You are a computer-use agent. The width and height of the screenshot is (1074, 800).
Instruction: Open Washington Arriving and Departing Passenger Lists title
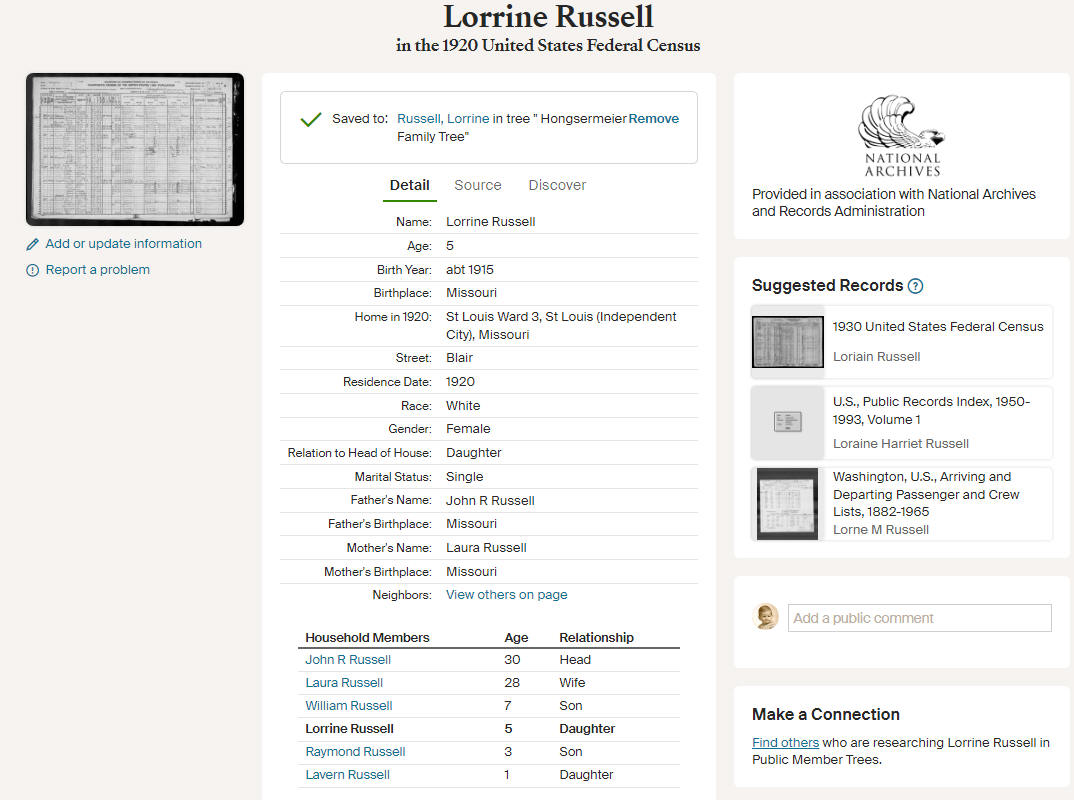point(926,494)
